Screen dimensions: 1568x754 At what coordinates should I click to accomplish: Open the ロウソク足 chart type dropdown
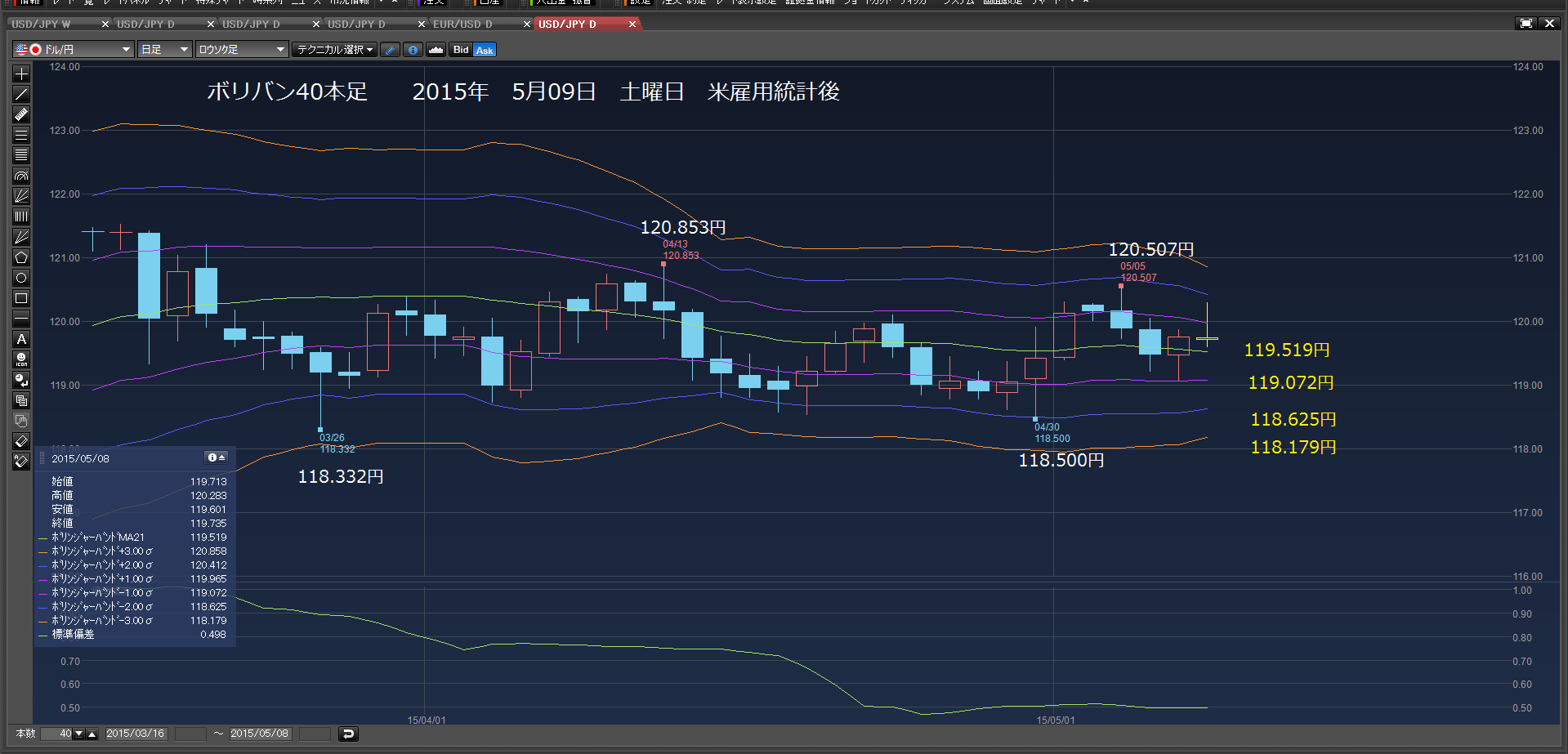242,50
